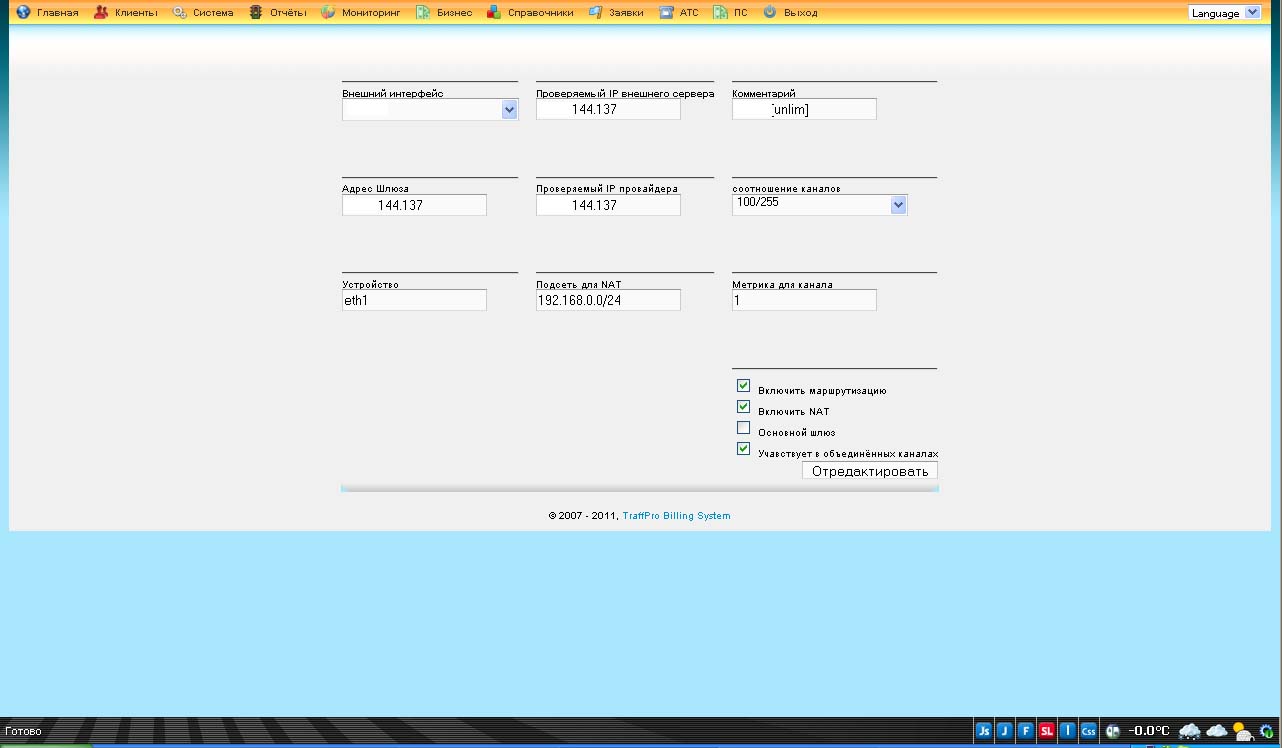The image size is (1284, 748).
Task: Click the Мониторинг pie chart icon
Action: coord(327,13)
